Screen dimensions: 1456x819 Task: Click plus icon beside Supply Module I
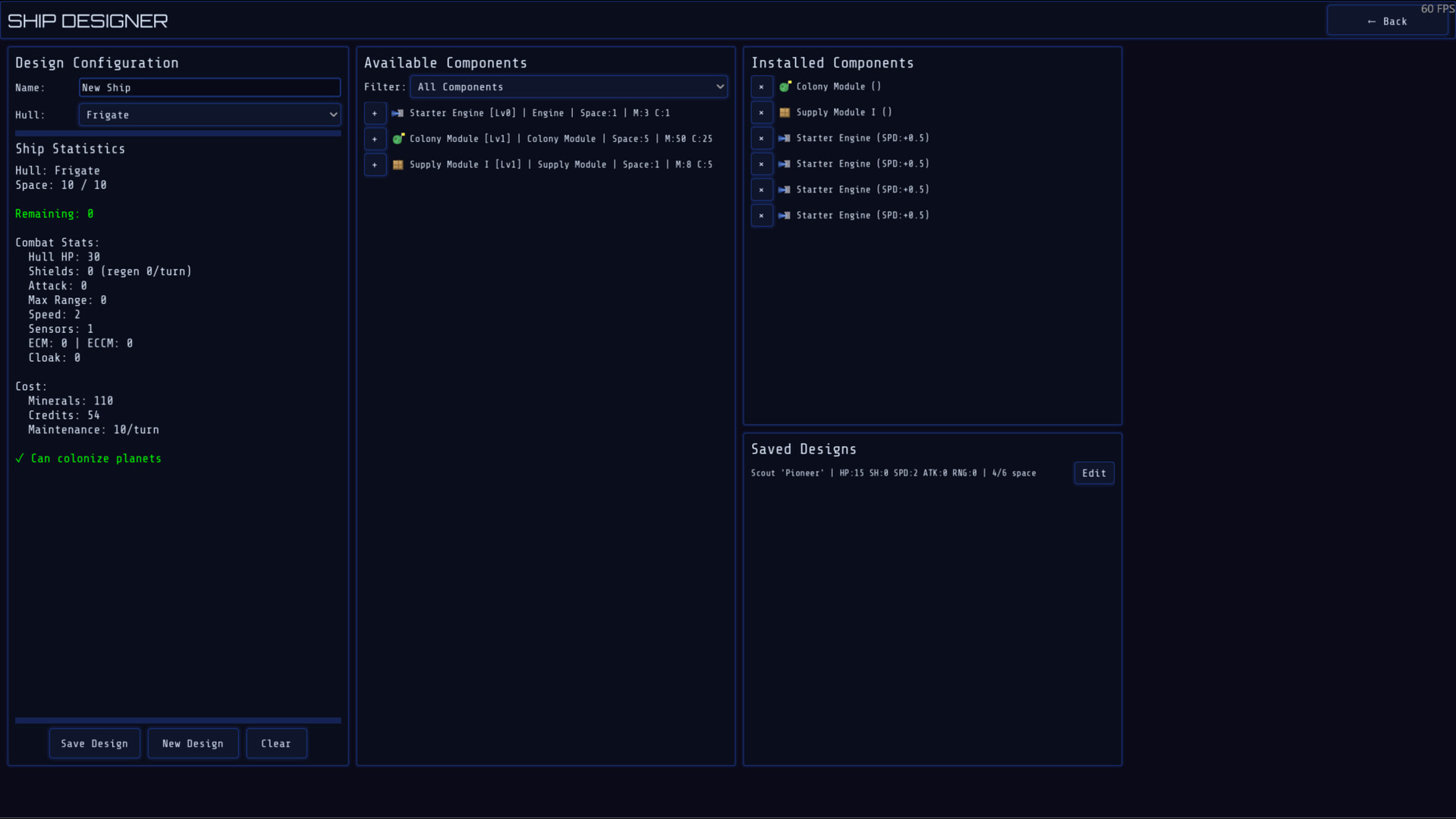click(x=375, y=165)
